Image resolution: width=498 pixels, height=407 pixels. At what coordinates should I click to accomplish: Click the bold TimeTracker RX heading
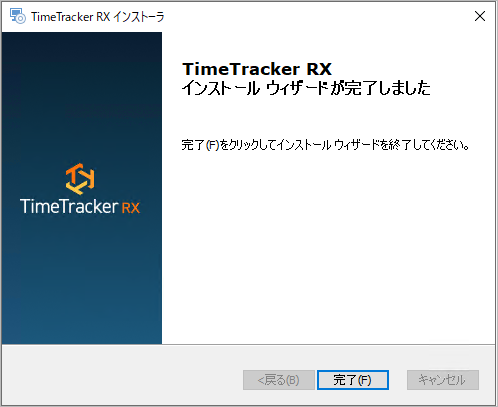pos(257,69)
